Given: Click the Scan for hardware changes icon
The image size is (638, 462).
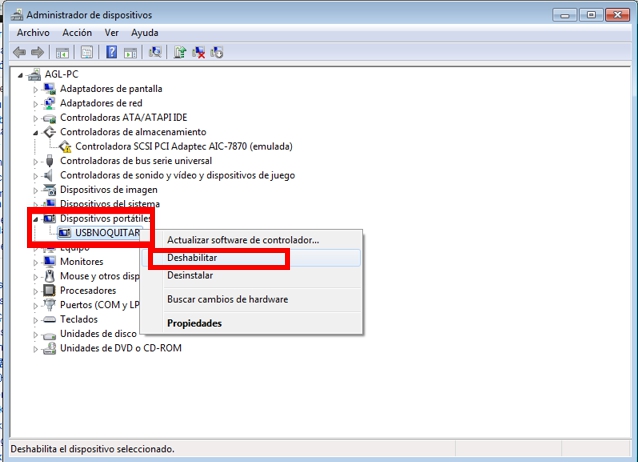Looking at the screenshot, I should 153,52.
